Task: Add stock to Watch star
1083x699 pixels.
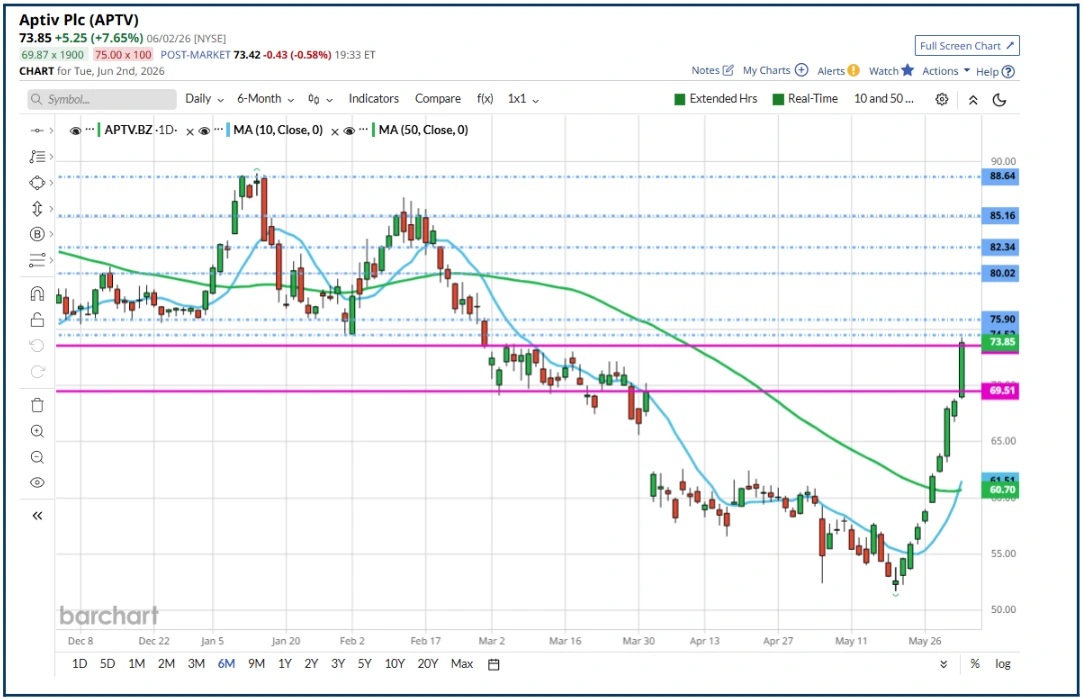Action: [908, 70]
